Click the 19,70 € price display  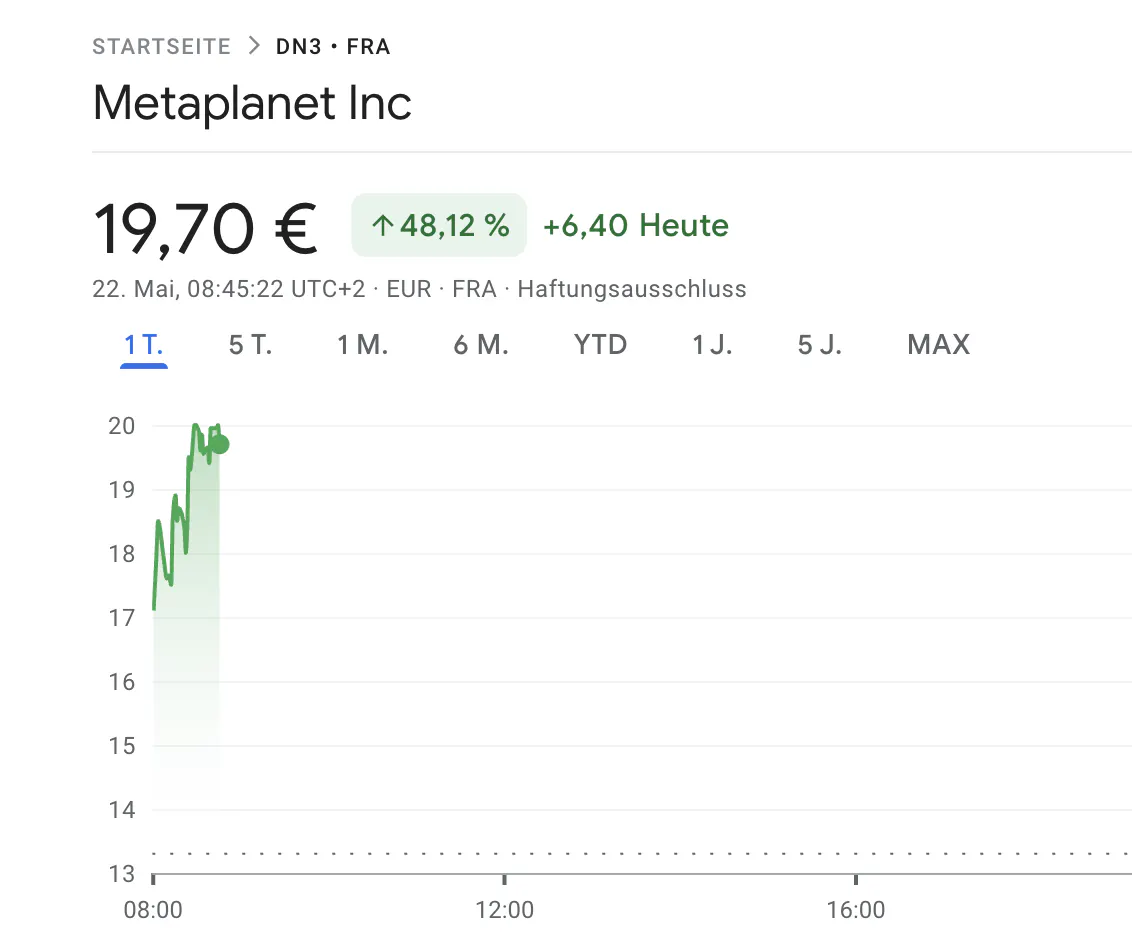(x=205, y=229)
